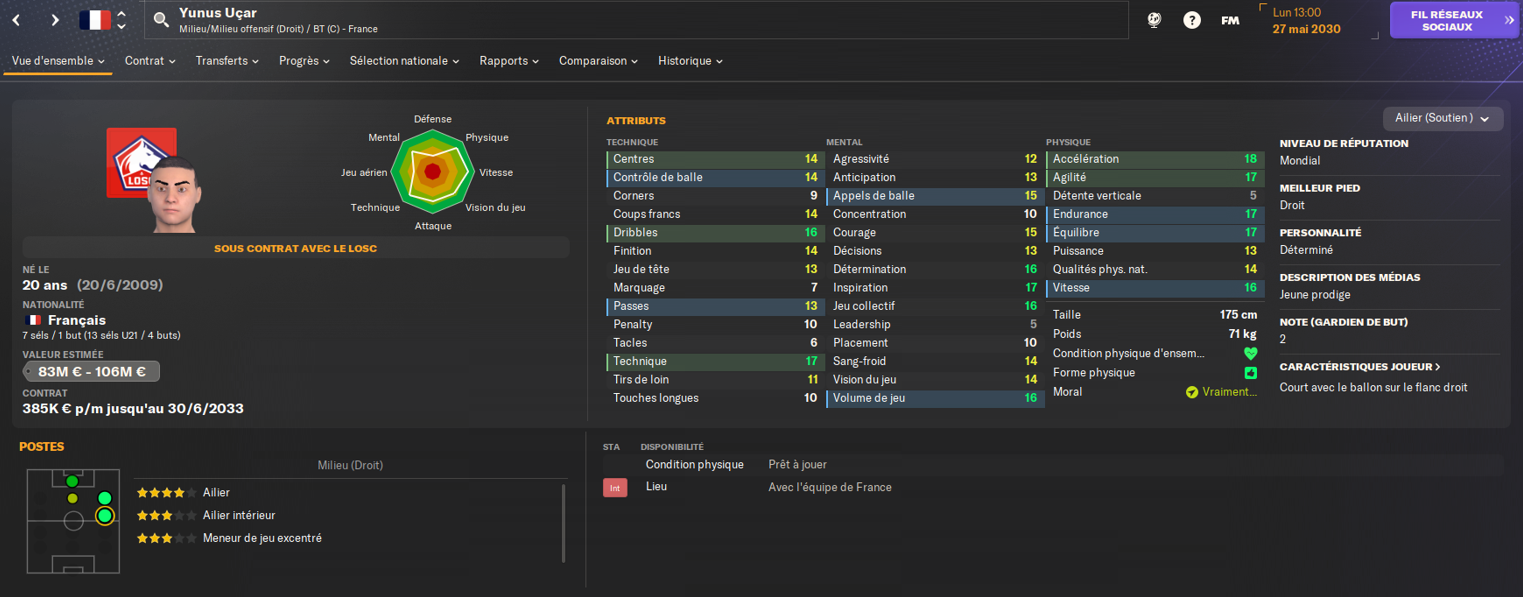This screenshot has width=1523, height=597.
Task: Click the red Int status badge
Action: (615, 488)
